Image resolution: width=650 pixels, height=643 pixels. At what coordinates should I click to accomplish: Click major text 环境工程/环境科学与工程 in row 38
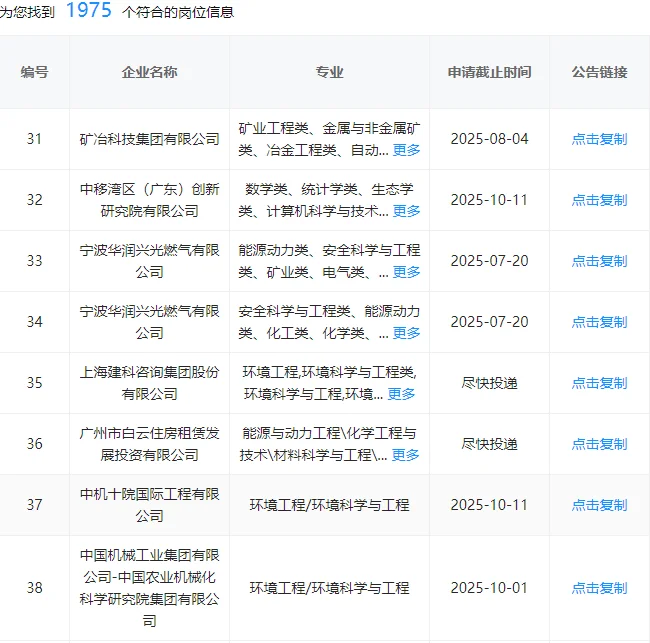pos(330,587)
